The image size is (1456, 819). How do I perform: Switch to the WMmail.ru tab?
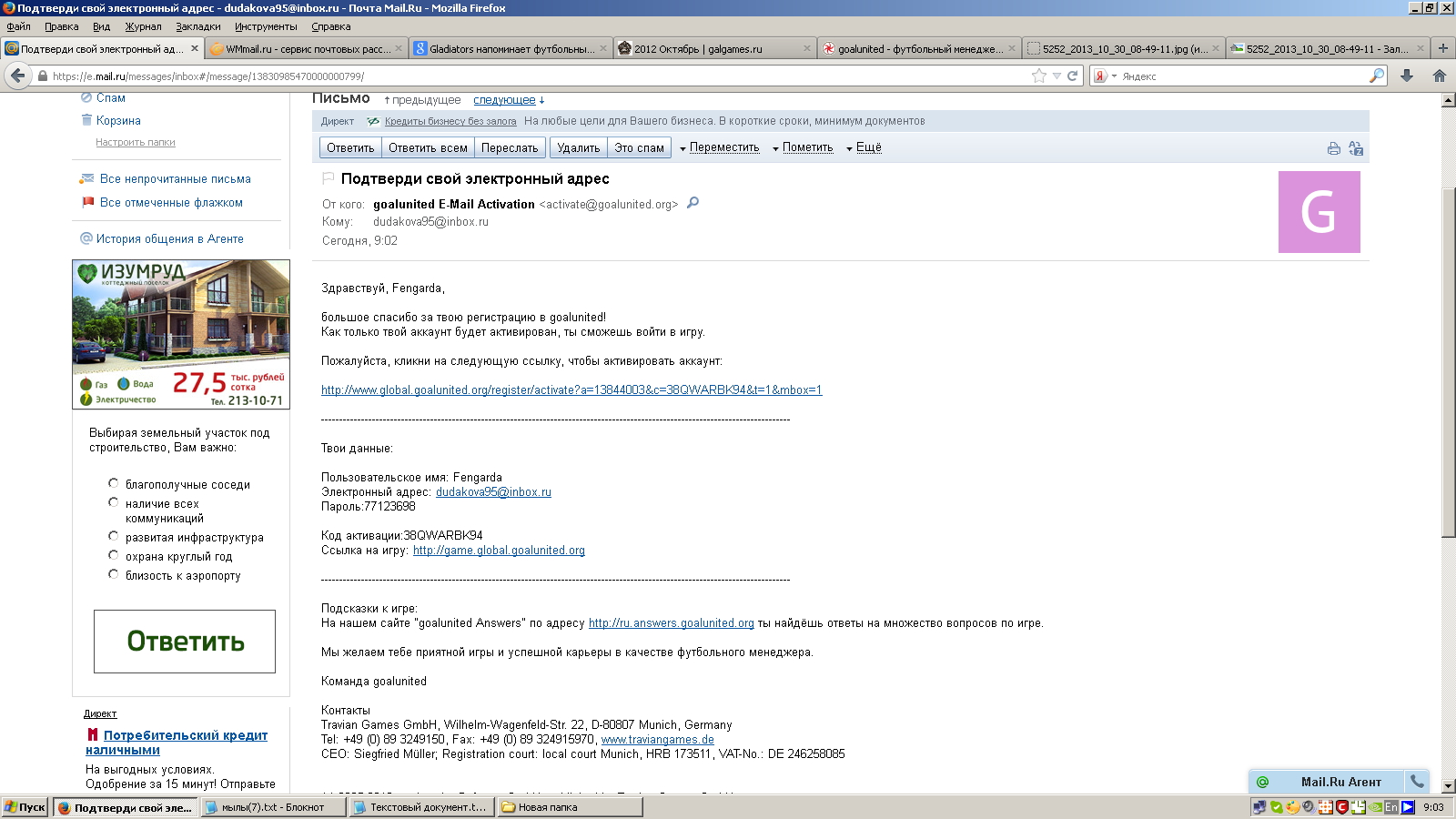click(x=307, y=49)
